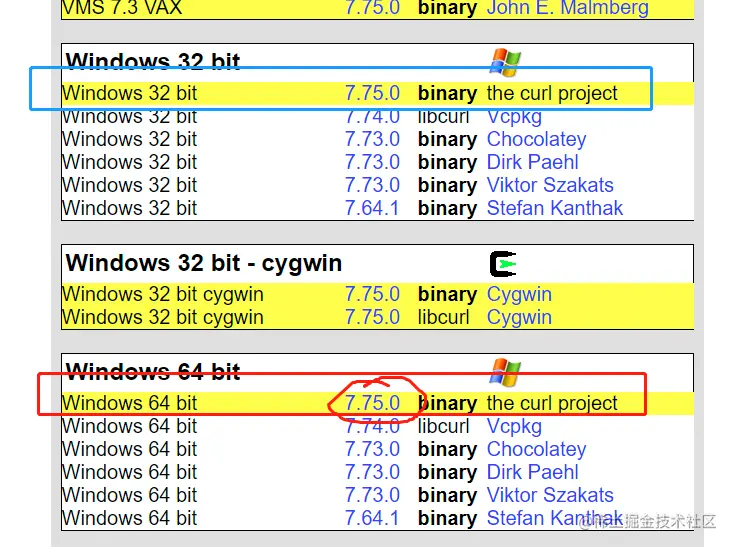Click the Cygwin logo icon
The image size is (733, 547).
tap(503, 264)
